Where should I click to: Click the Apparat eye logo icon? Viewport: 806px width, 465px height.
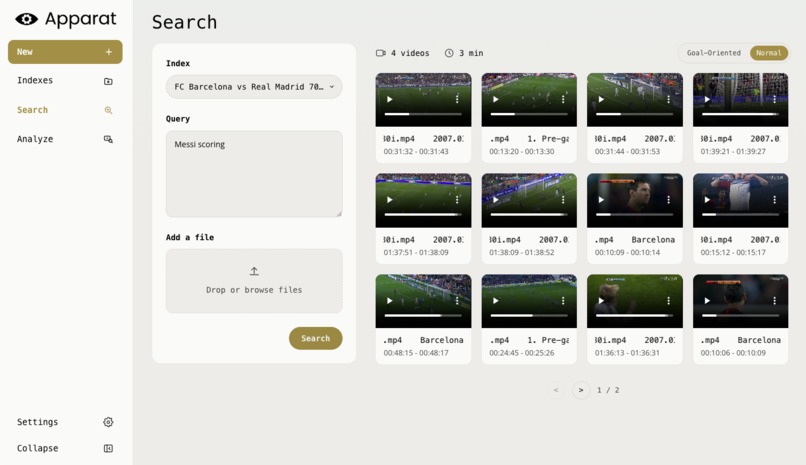tap(26, 20)
